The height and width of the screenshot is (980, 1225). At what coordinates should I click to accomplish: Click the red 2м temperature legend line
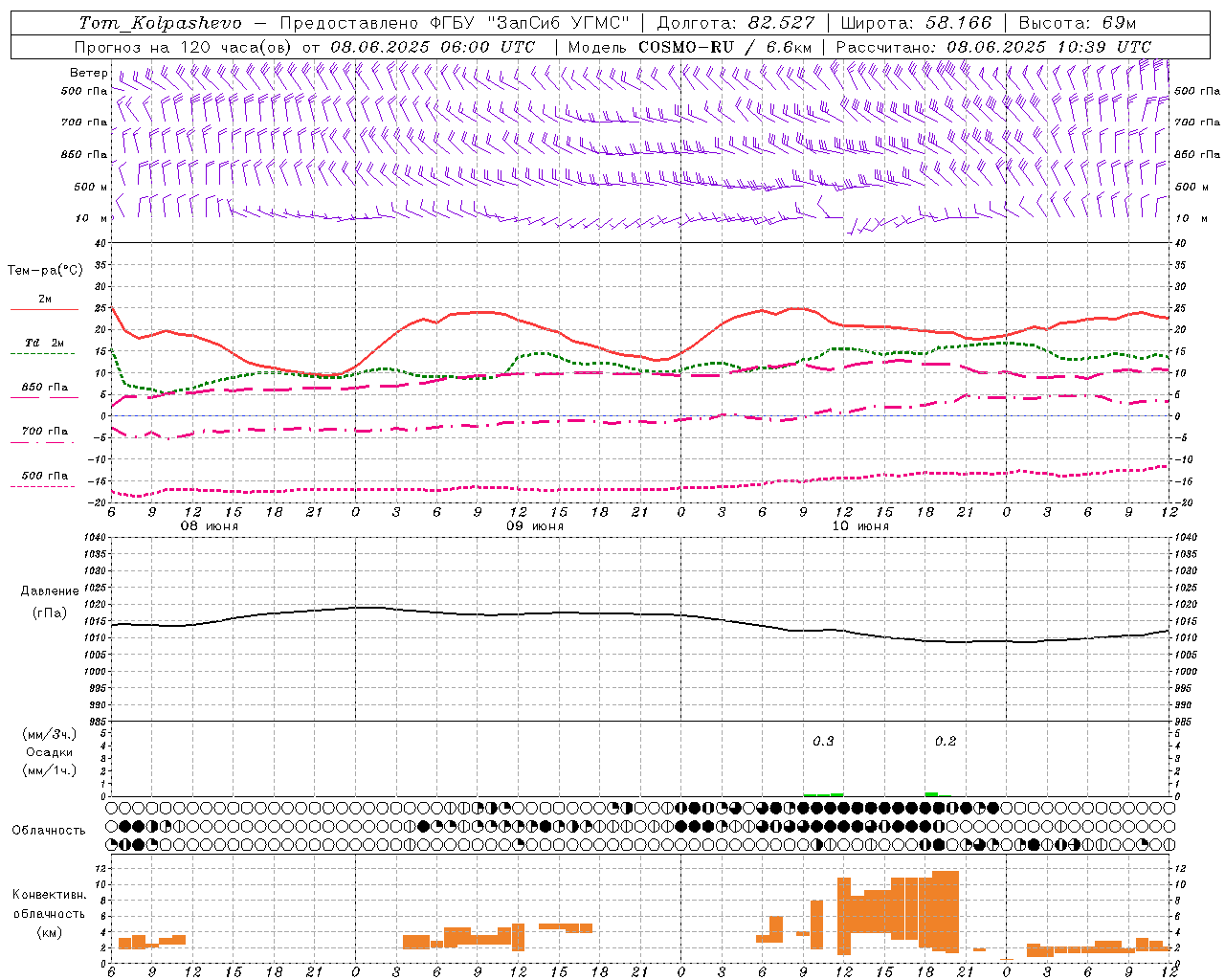click(x=44, y=309)
